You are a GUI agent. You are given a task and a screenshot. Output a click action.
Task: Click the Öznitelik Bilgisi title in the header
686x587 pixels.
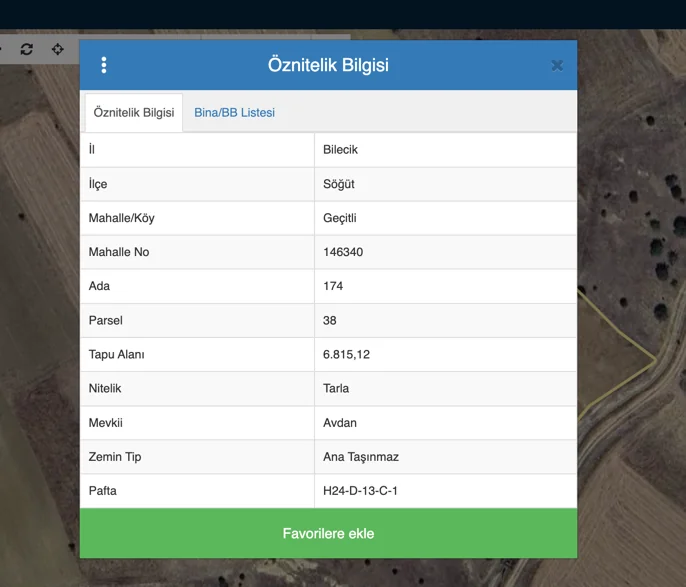[x=328, y=65]
